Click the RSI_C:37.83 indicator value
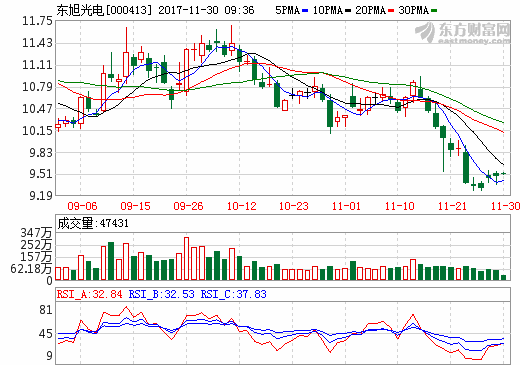This screenshot has width=520, height=365. click(233, 294)
